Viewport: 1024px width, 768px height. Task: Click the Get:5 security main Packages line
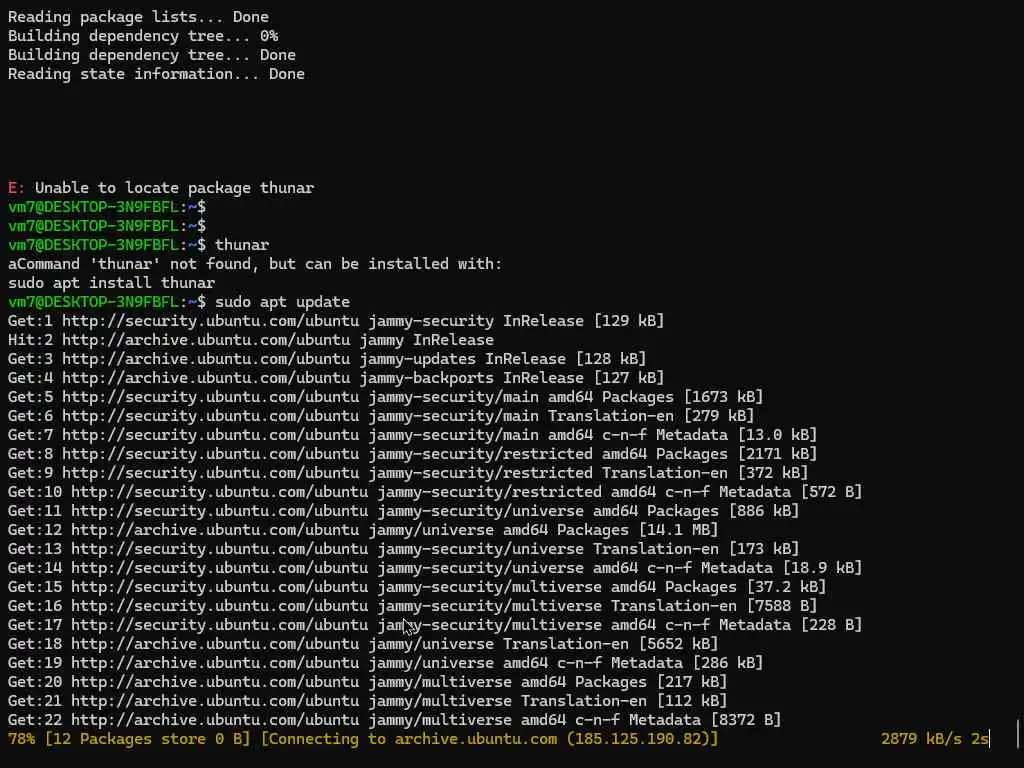[x=385, y=396]
